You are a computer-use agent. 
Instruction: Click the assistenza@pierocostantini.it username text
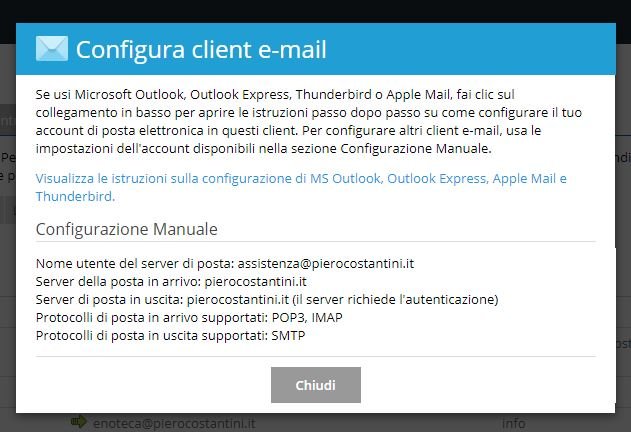click(326, 263)
